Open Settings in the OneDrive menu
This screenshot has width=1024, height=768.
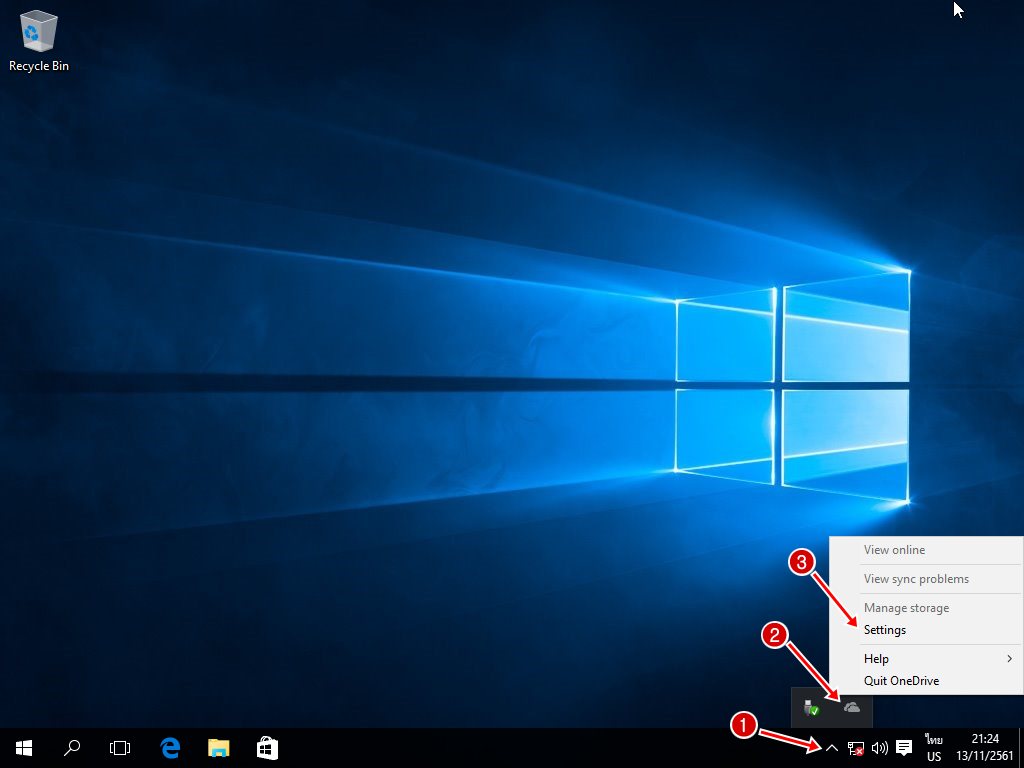(885, 630)
